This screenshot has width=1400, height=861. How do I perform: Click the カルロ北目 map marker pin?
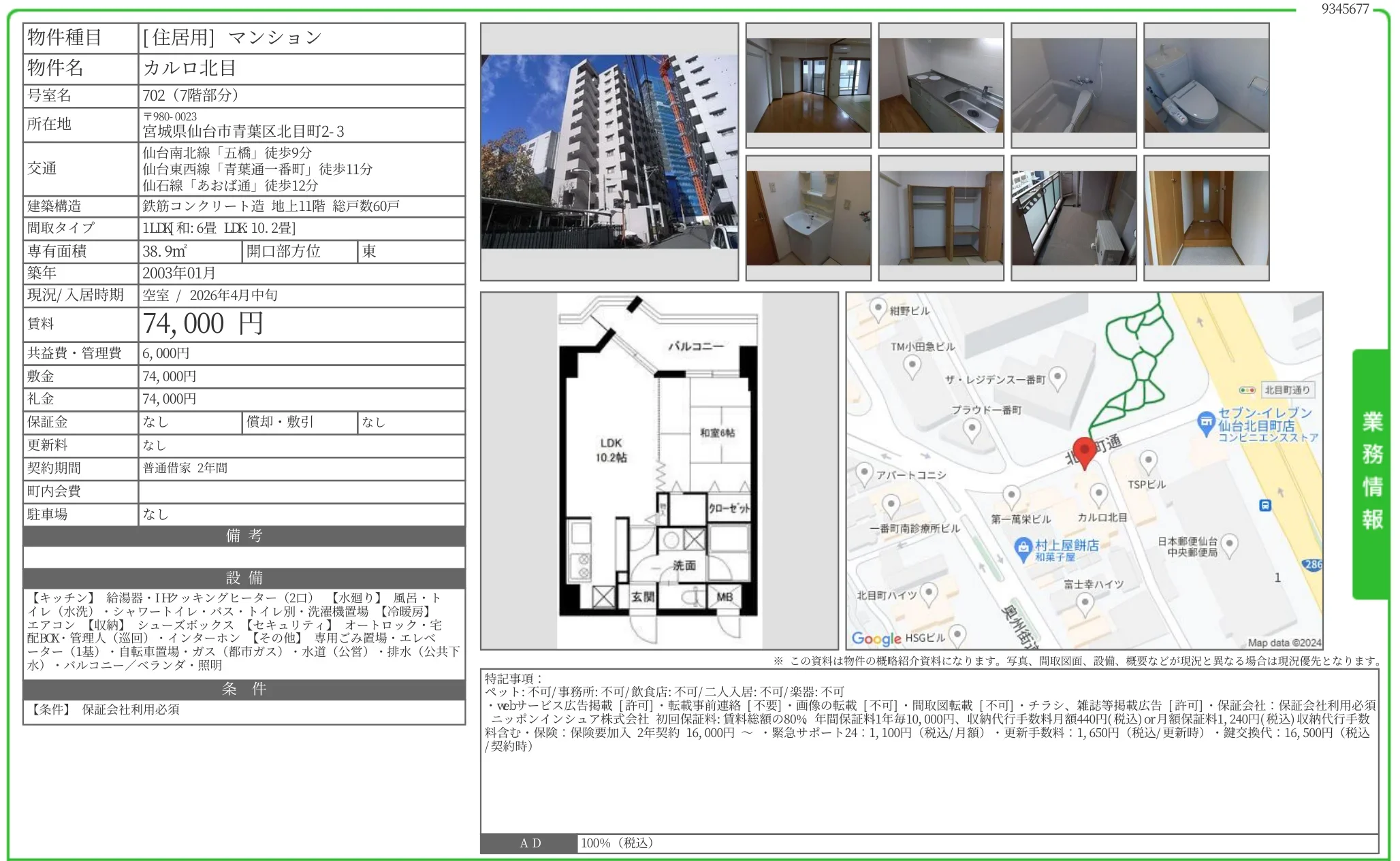pyautogui.click(x=1098, y=495)
